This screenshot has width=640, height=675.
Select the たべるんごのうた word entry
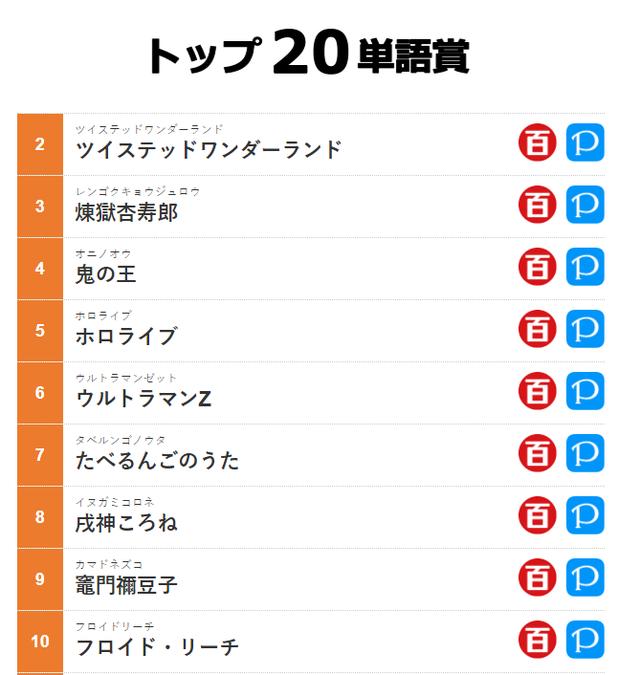pyautogui.click(x=157, y=460)
